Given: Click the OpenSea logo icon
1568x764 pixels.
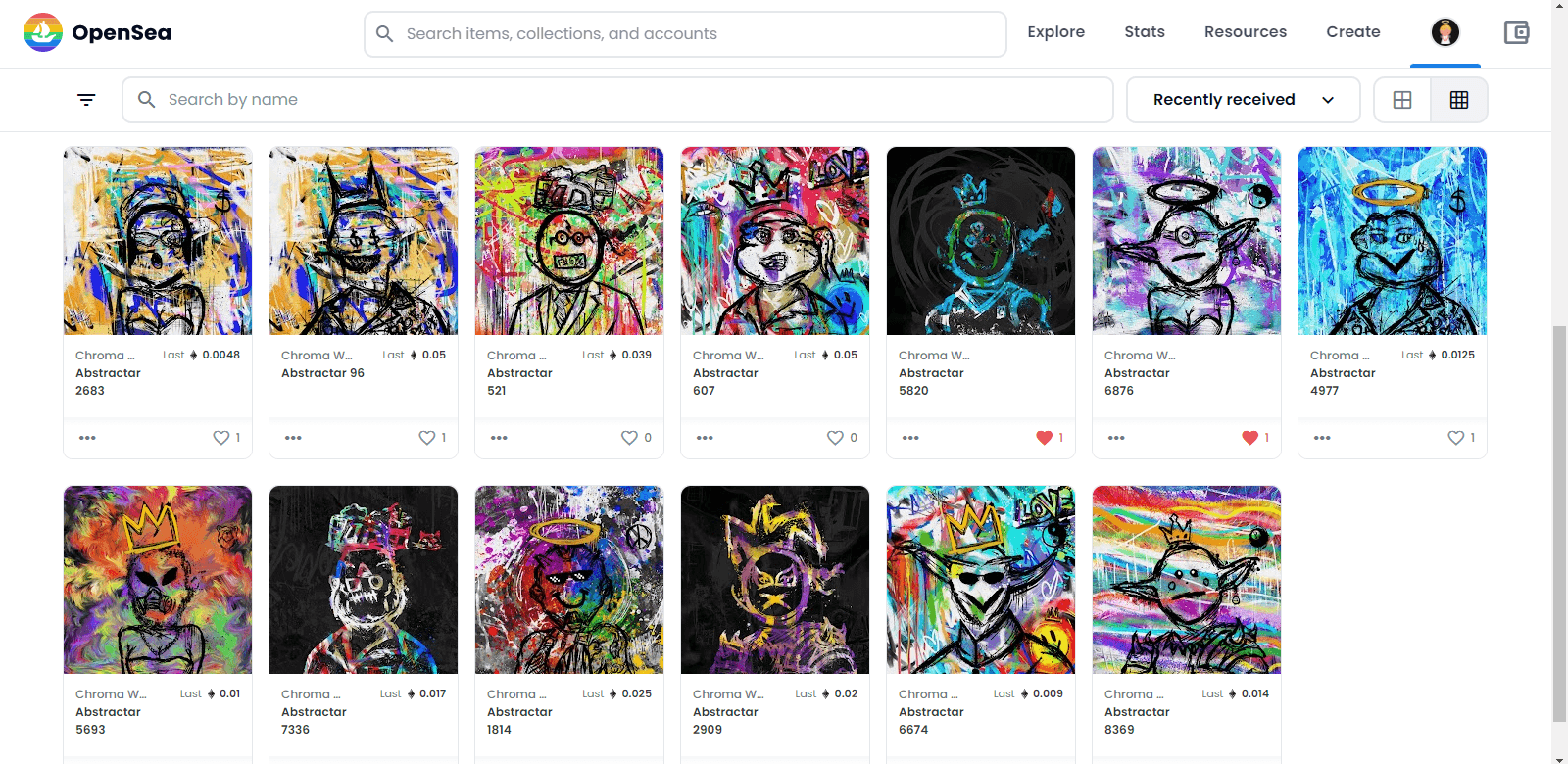Looking at the screenshot, I should (x=43, y=32).
